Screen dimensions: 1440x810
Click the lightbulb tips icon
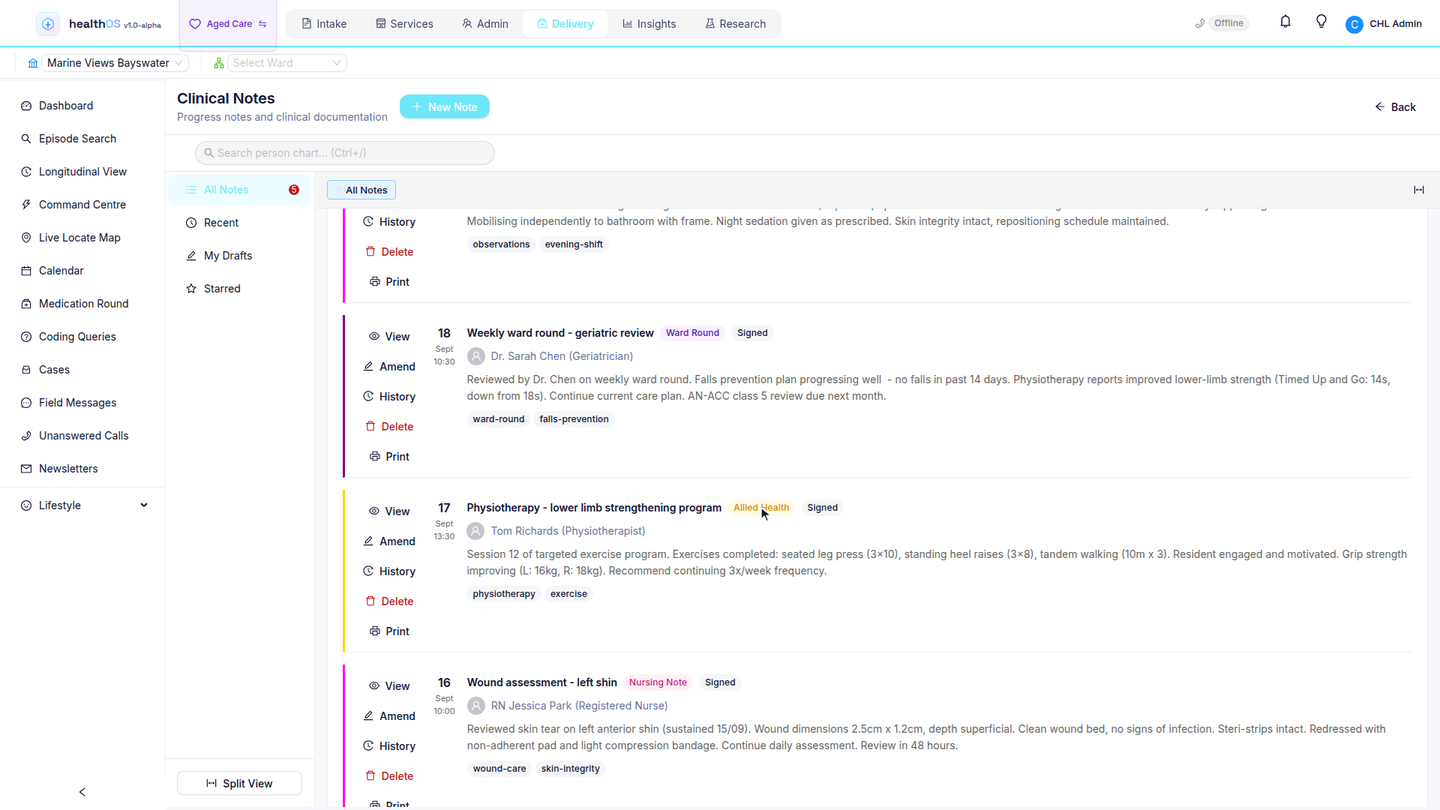pos(1321,22)
